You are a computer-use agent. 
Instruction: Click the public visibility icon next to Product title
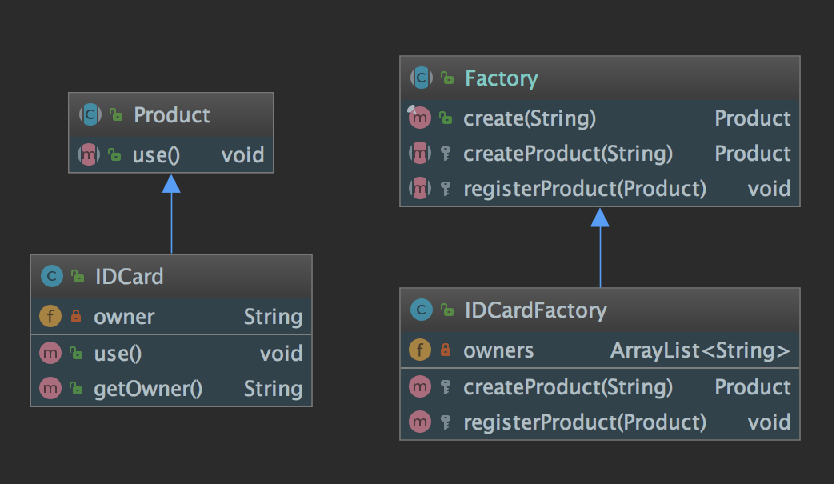click(116, 114)
